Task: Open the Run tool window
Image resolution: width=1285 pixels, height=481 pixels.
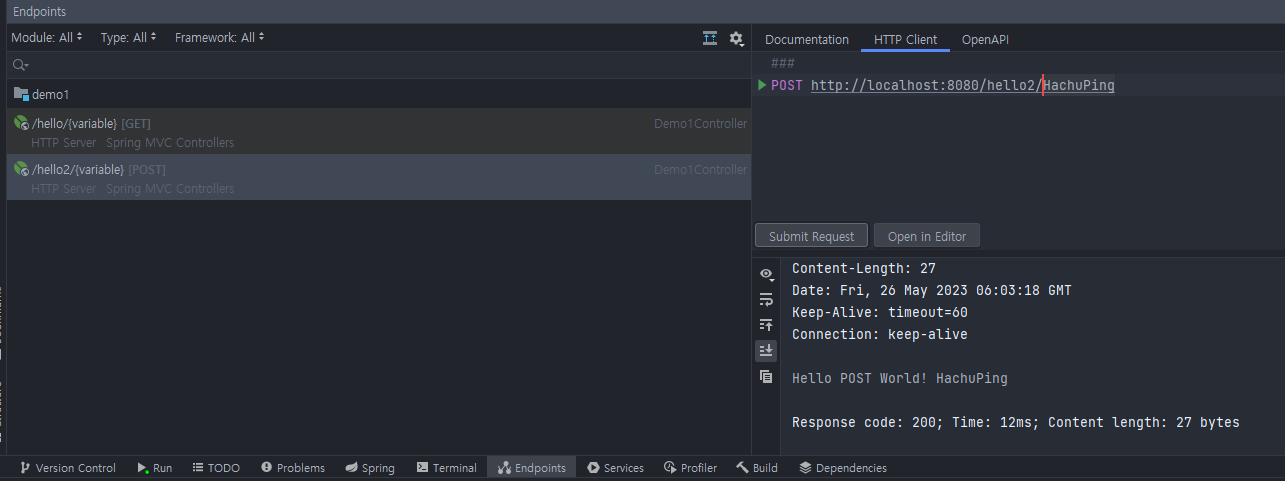Action: [x=155, y=467]
